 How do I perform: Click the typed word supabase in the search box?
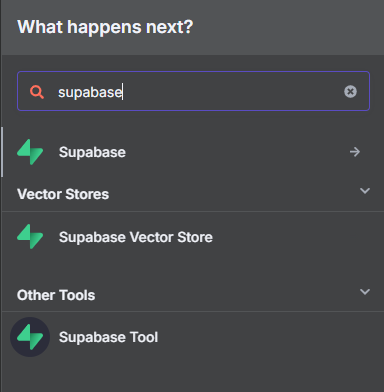click(90, 92)
